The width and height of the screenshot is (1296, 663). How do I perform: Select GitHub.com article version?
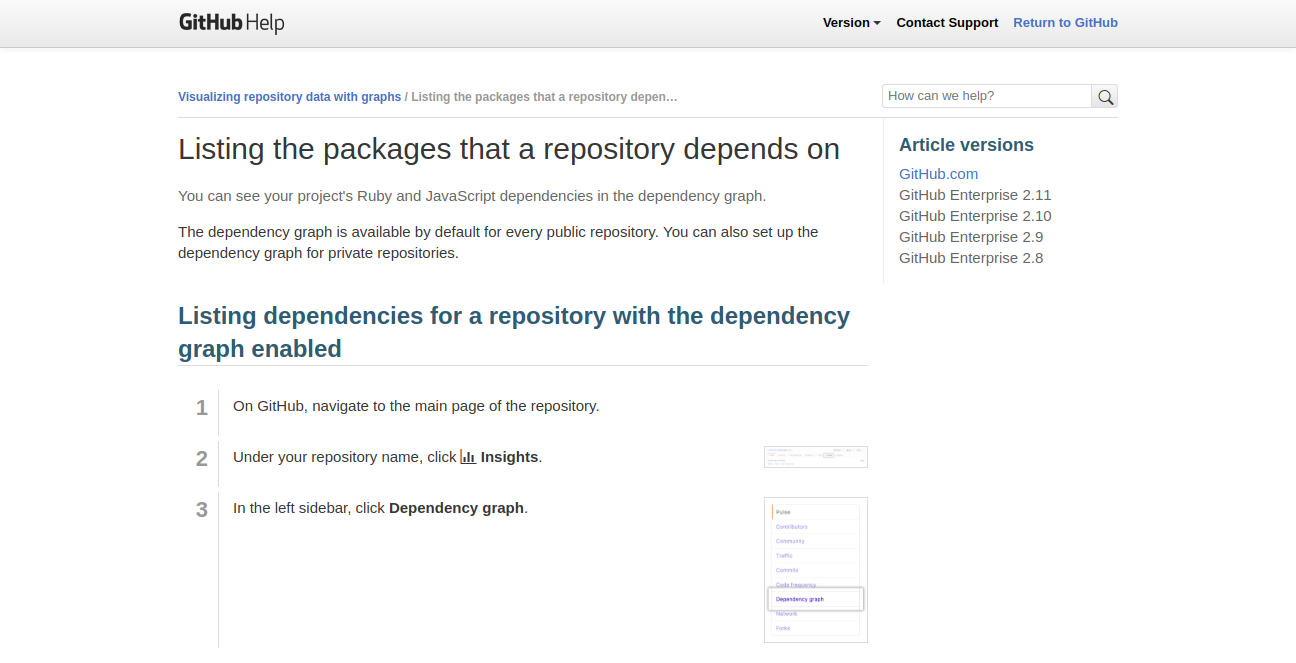coord(938,174)
